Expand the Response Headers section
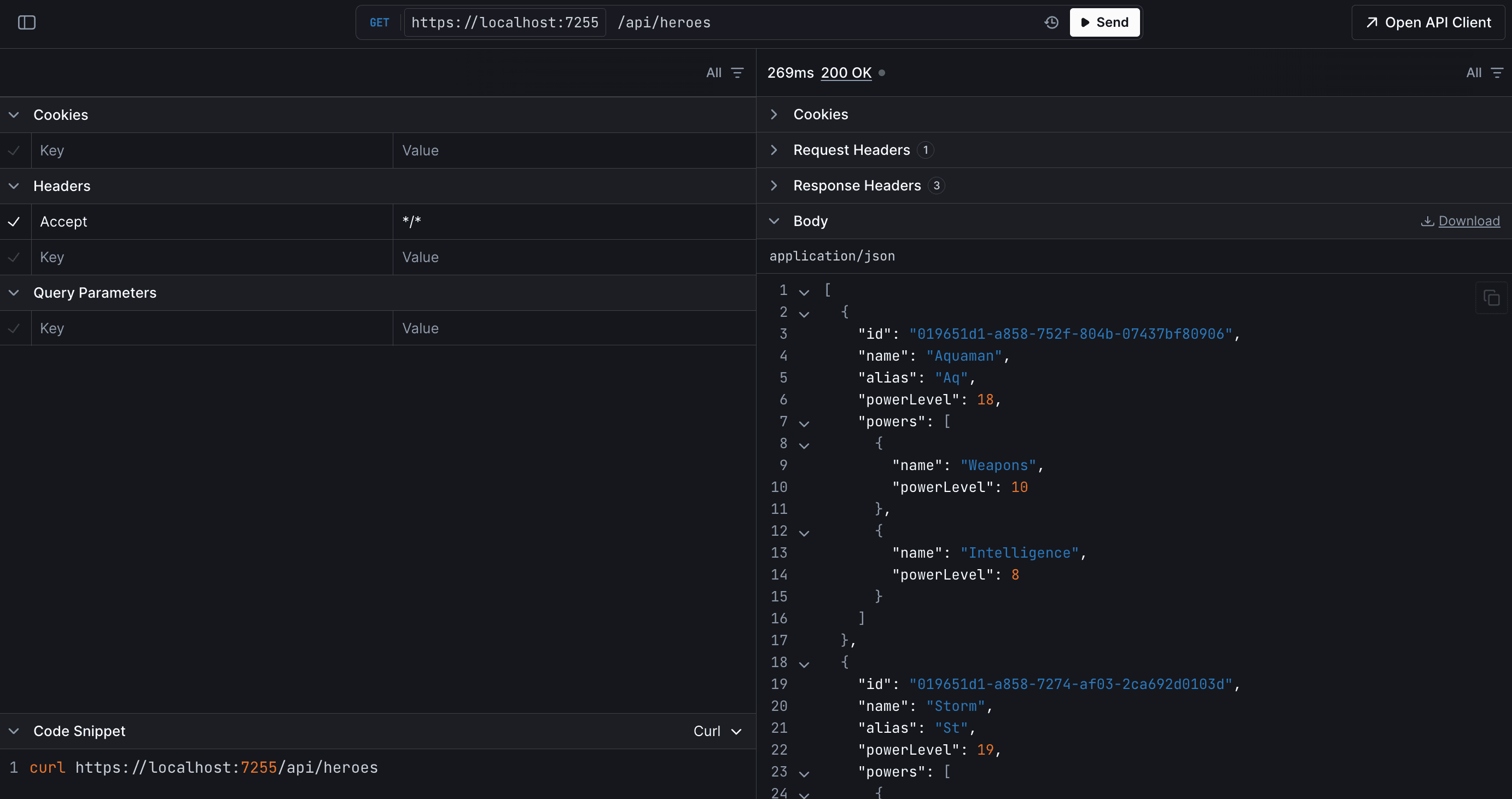The width and height of the screenshot is (1512, 799). click(774, 186)
